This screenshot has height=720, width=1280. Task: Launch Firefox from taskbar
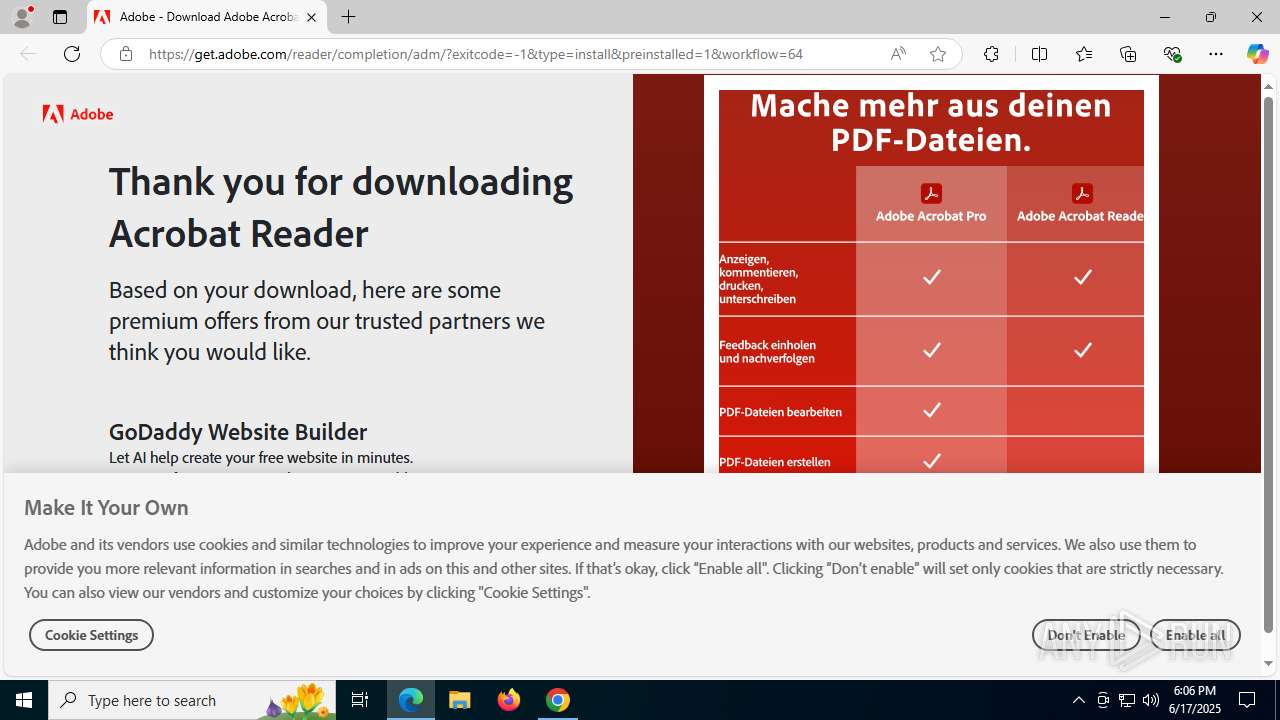point(509,700)
